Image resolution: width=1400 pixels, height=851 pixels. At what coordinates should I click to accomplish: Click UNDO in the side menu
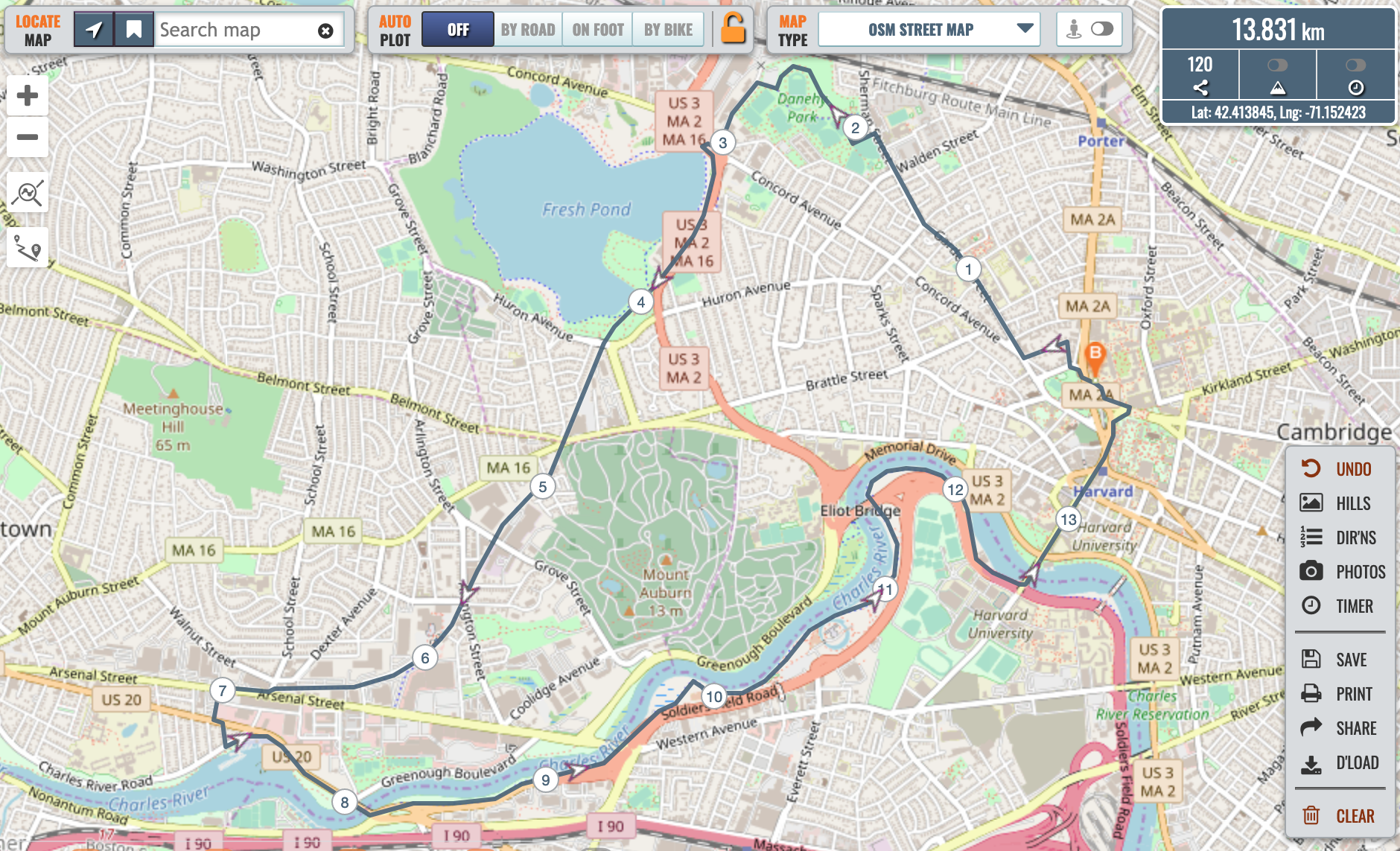point(1337,469)
